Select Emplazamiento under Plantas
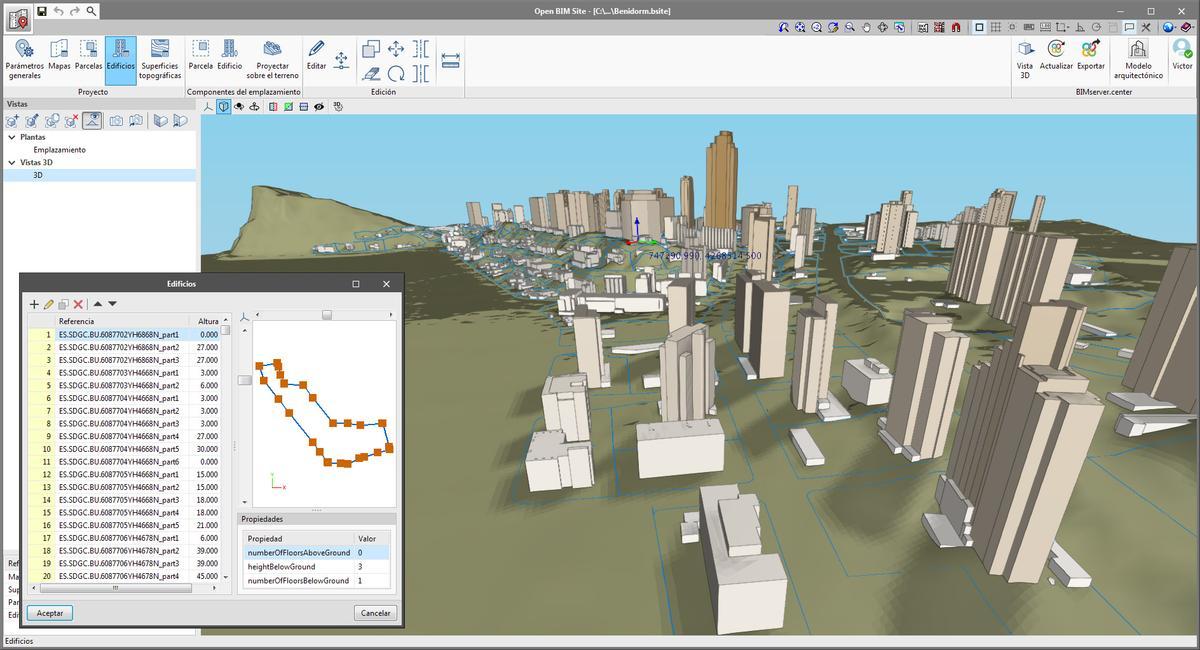The width and height of the screenshot is (1200, 650). [x=62, y=149]
